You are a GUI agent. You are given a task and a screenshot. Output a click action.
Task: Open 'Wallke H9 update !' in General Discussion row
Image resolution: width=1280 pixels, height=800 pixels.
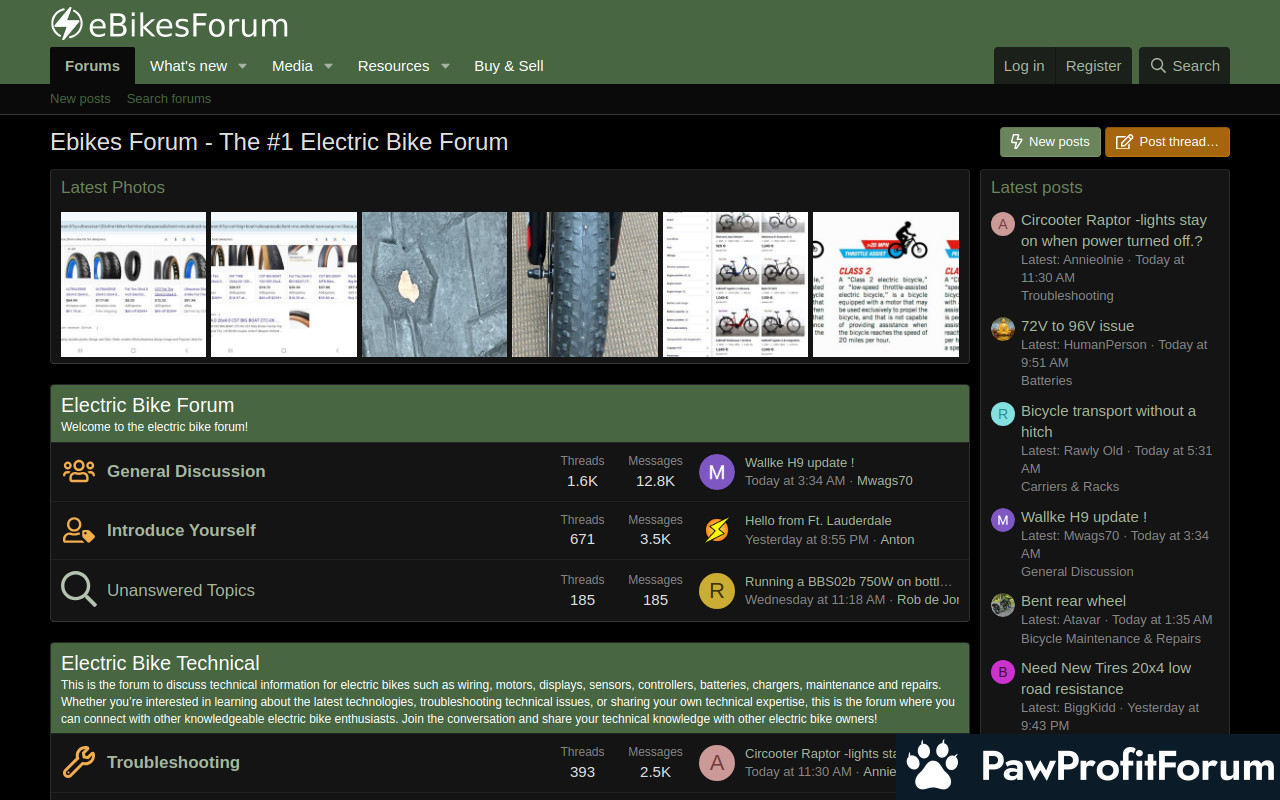799,462
